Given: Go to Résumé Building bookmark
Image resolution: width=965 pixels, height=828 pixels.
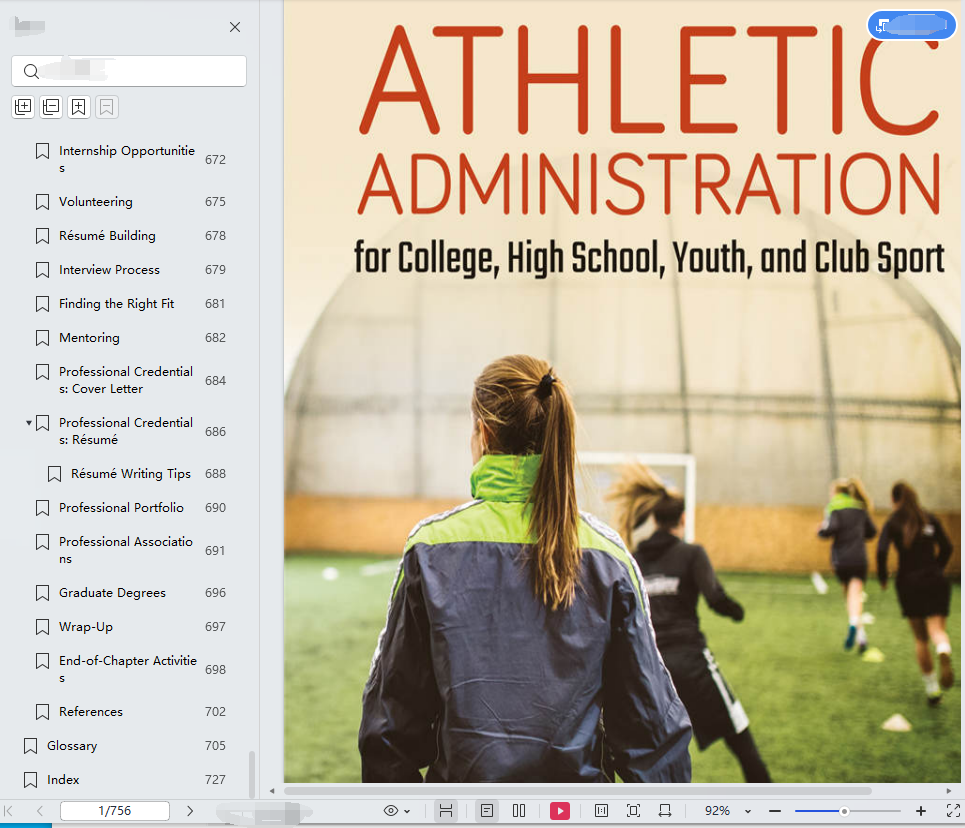Looking at the screenshot, I should pyautogui.click(x=107, y=236).
